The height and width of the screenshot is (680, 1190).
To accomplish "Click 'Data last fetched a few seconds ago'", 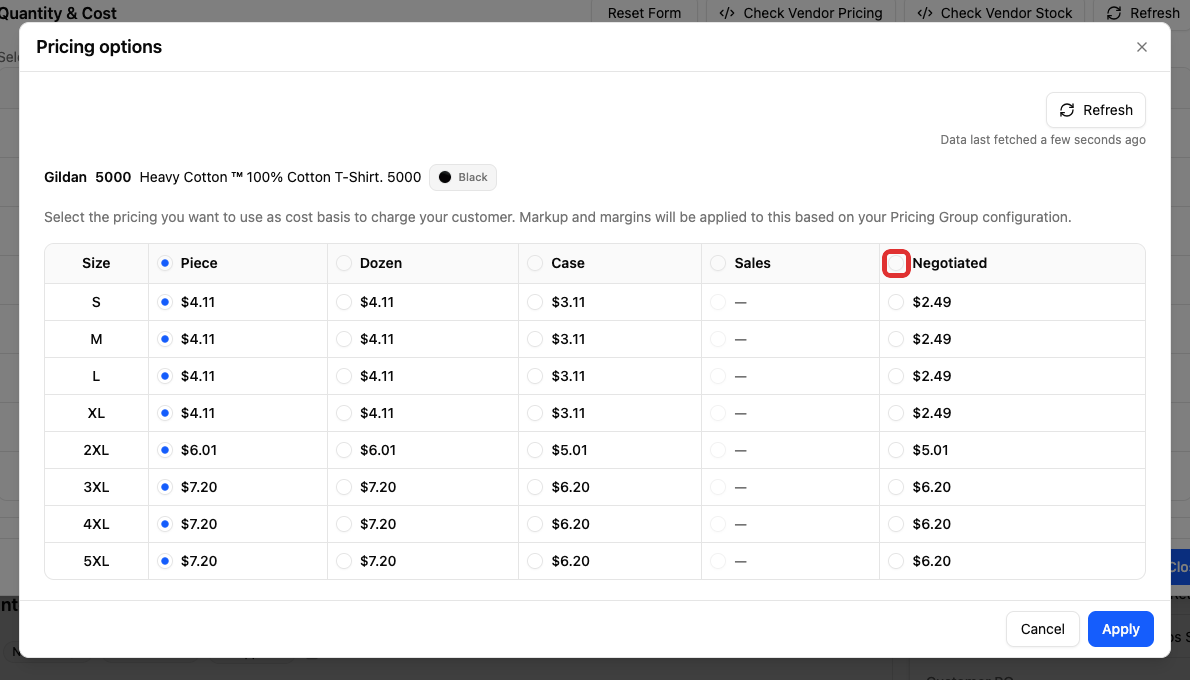I will (1043, 140).
